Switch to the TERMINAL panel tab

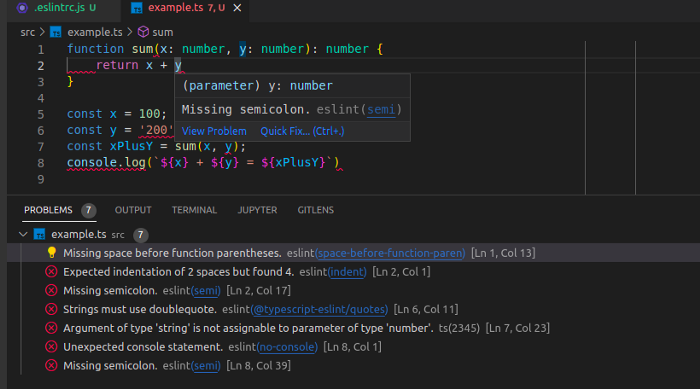tap(194, 210)
